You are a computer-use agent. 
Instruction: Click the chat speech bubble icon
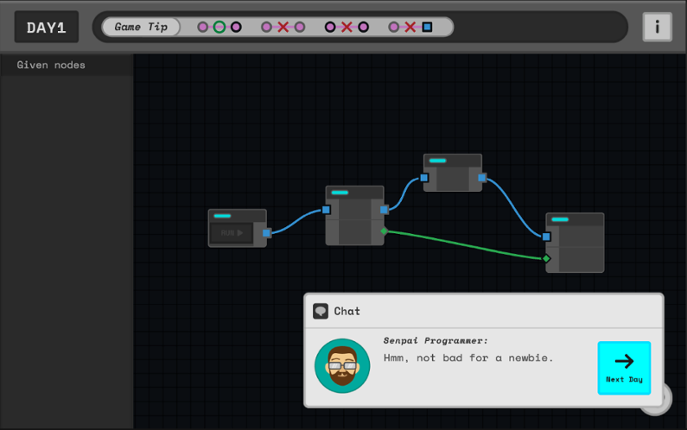[x=321, y=311]
